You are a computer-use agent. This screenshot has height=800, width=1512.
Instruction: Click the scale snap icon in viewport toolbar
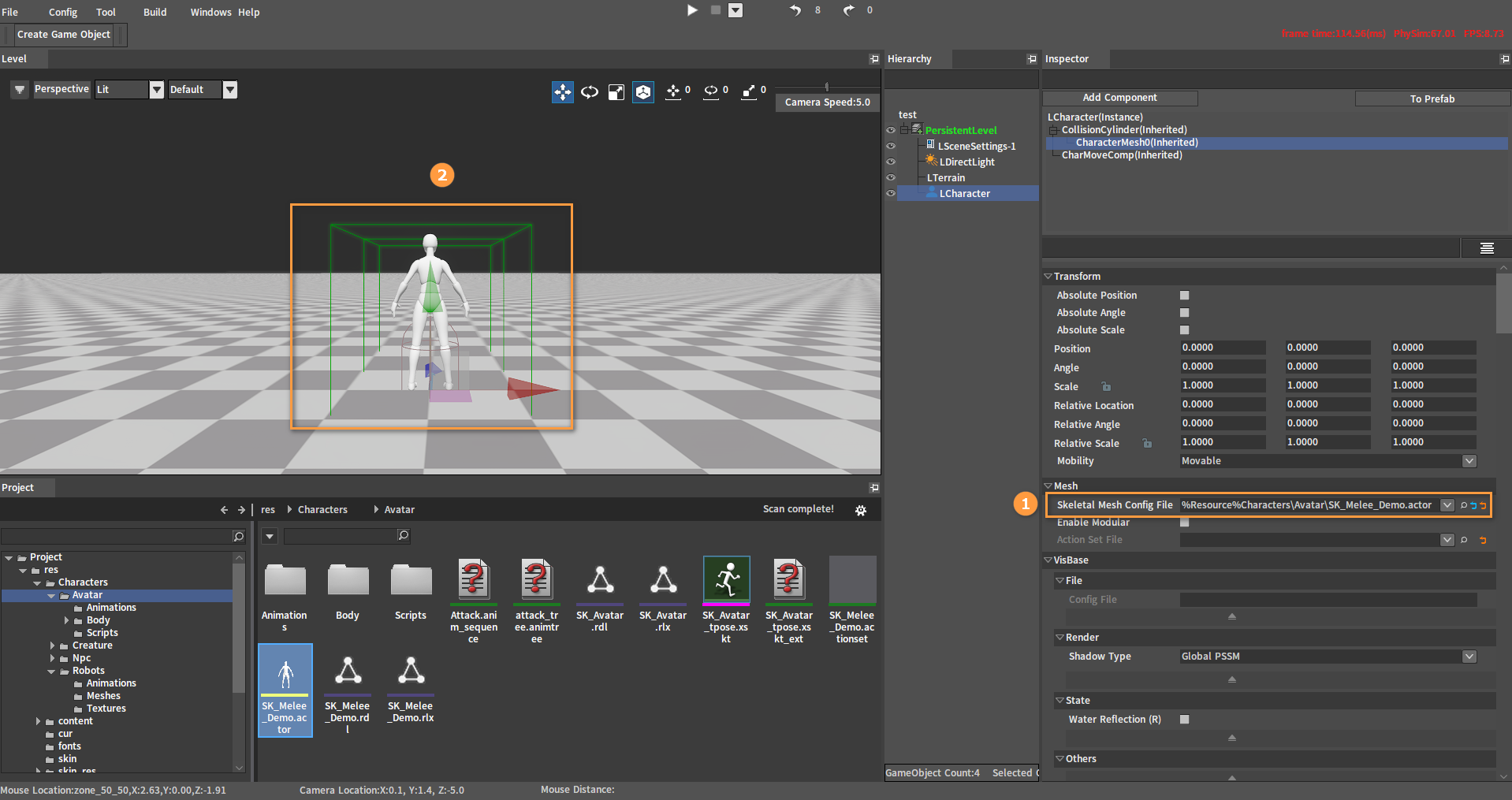pyautogui.click(x=749, y=92)
